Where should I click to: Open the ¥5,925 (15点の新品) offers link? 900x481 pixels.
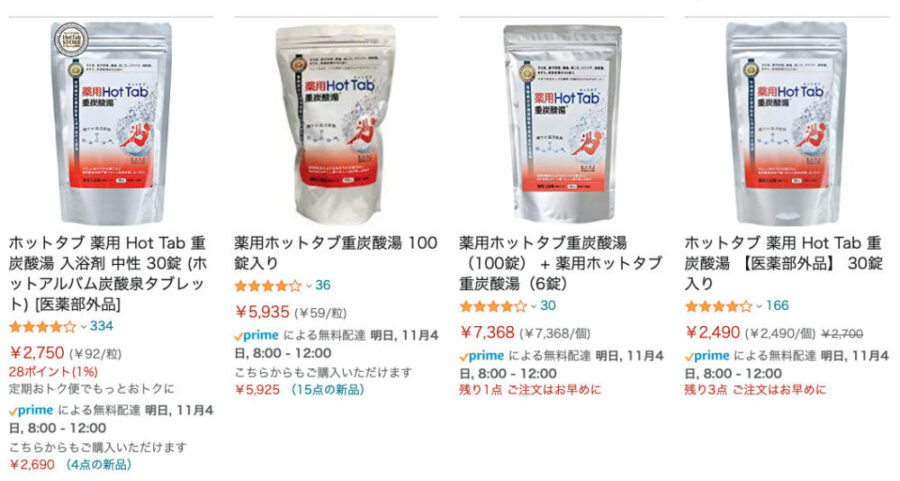300,390
